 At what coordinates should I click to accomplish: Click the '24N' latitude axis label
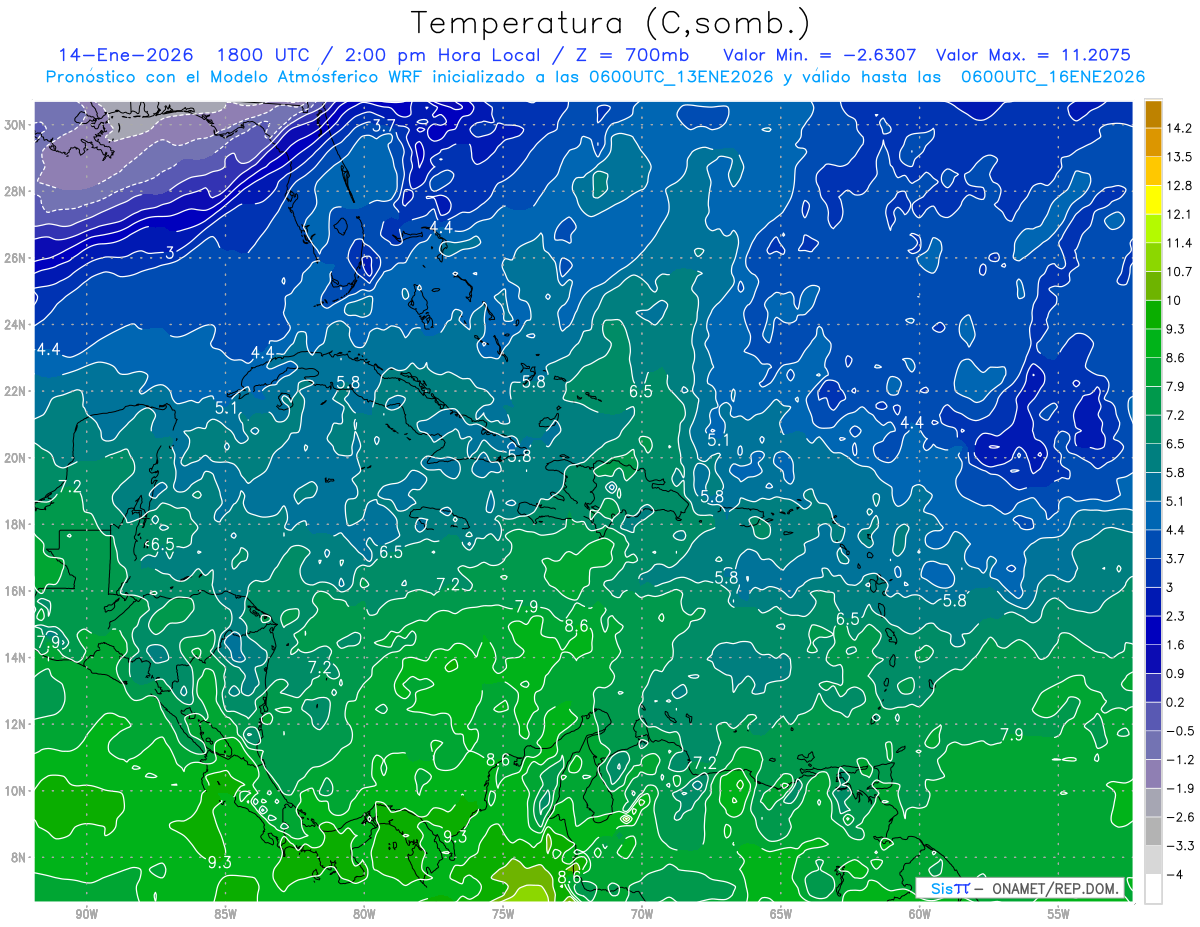pos(14,325)
